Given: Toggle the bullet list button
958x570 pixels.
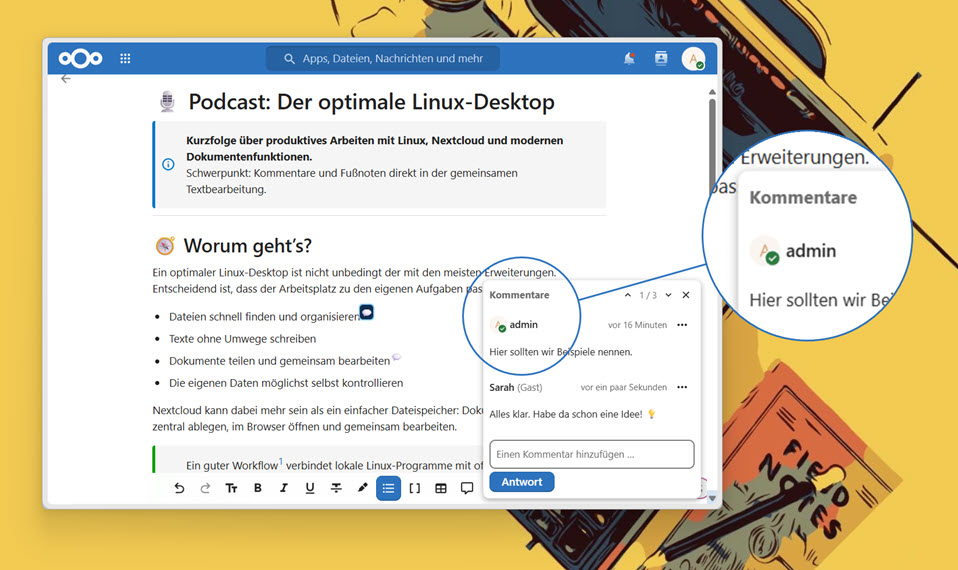Looking at the screenshot, I should pos(389,488).
